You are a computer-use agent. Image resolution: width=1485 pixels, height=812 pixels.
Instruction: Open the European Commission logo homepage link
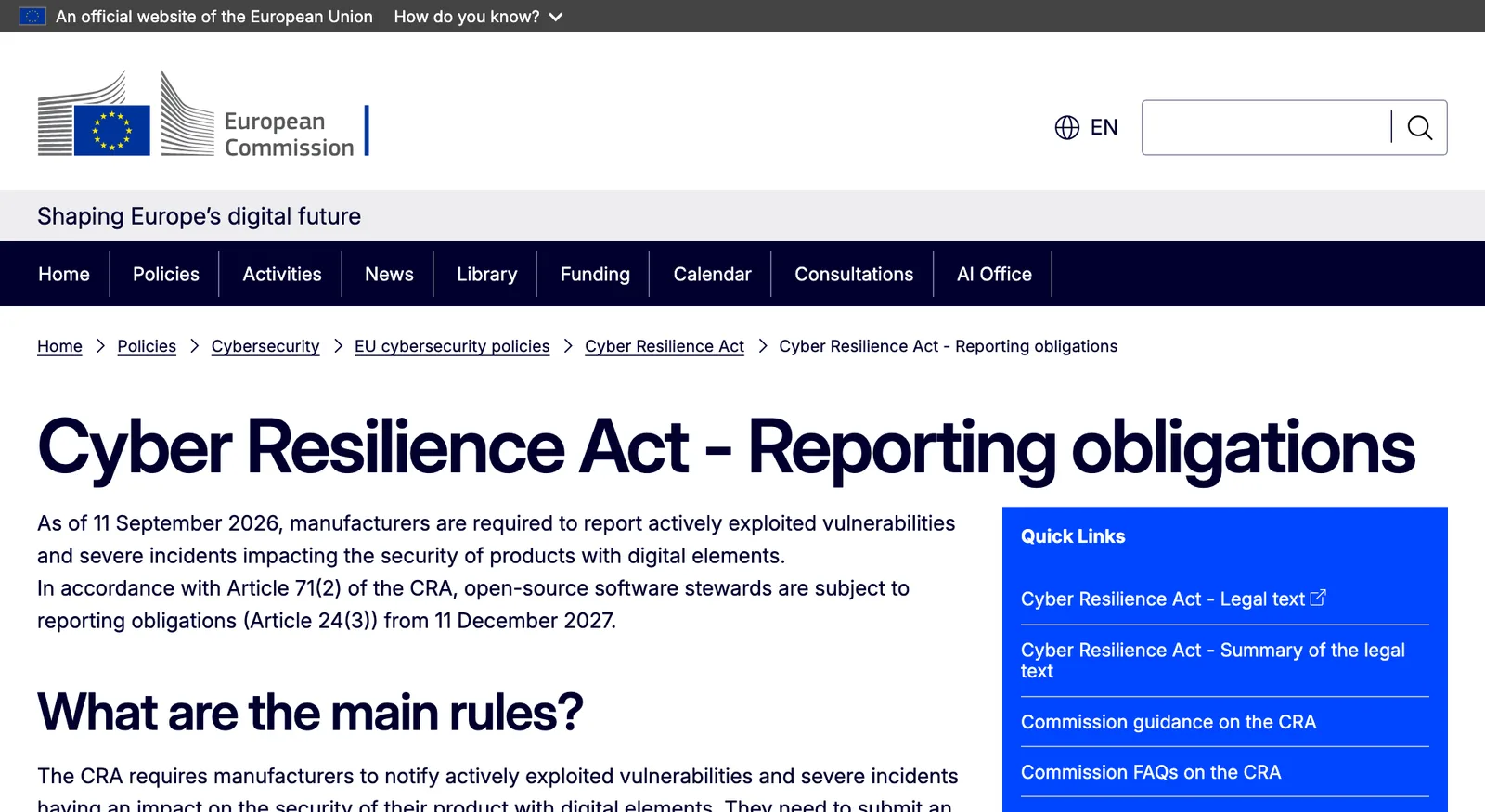point(203,113)
